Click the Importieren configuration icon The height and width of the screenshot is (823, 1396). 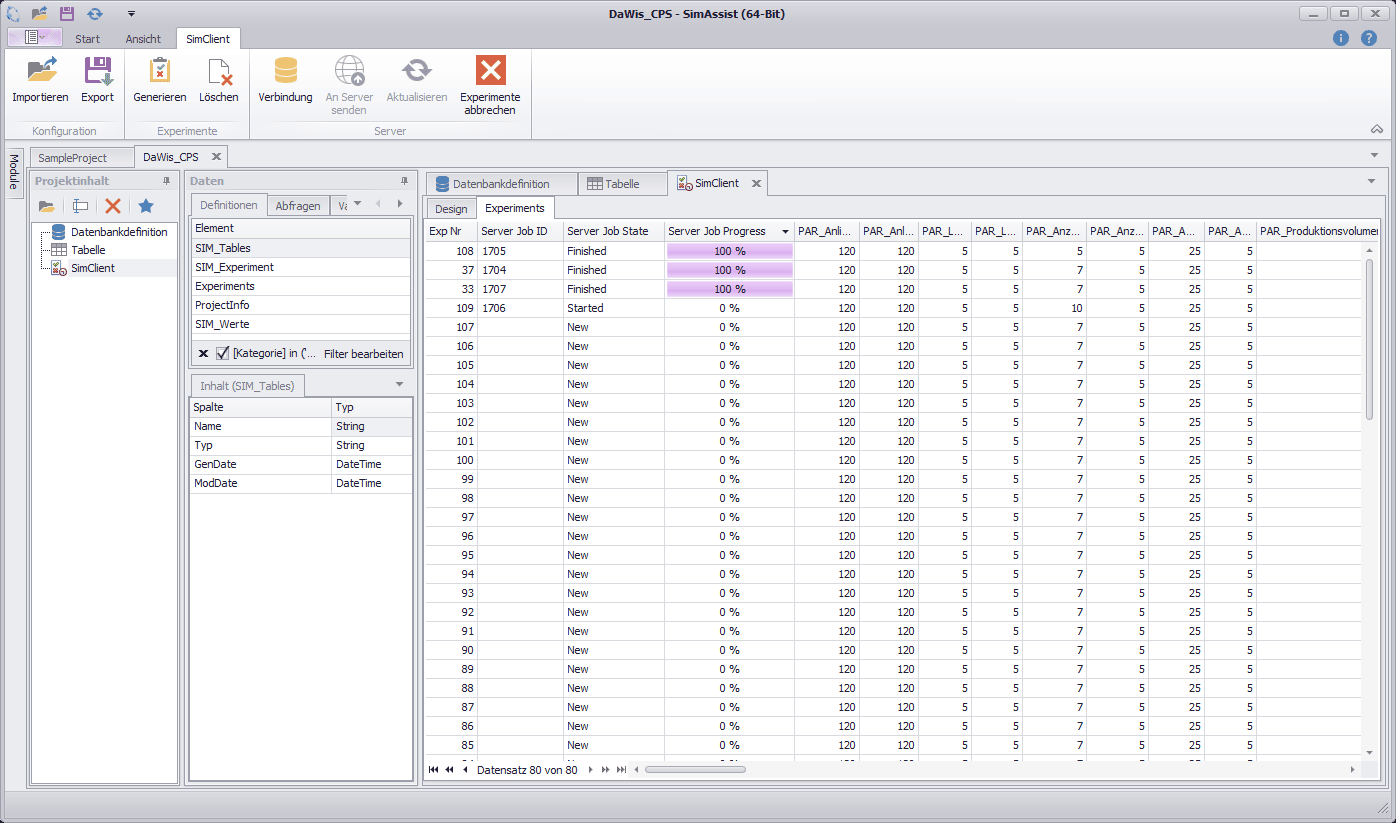click(40, 72)
